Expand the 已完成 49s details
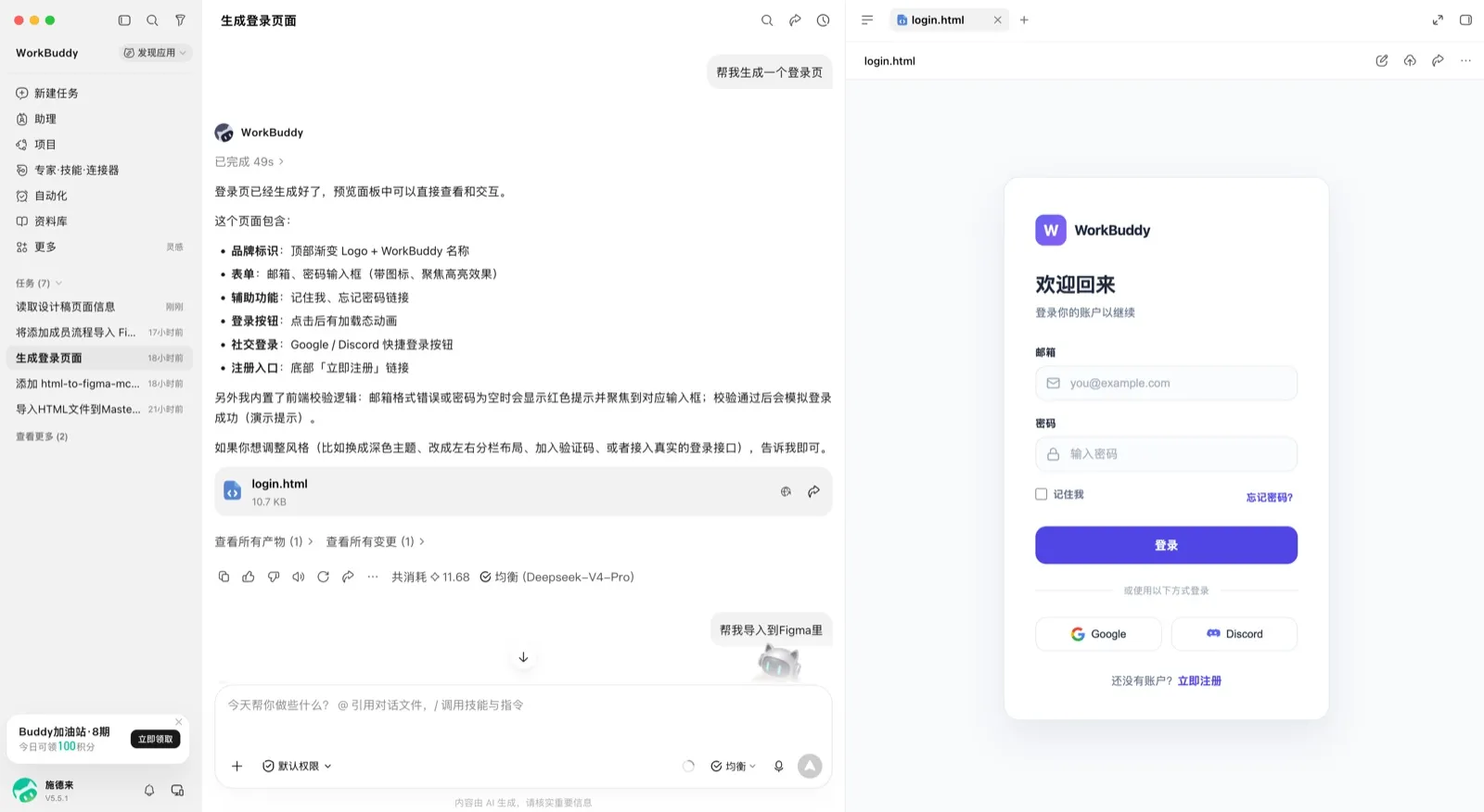Image resolution: width=1484 pixels, height=812 pixels. (x=249, y=162)
